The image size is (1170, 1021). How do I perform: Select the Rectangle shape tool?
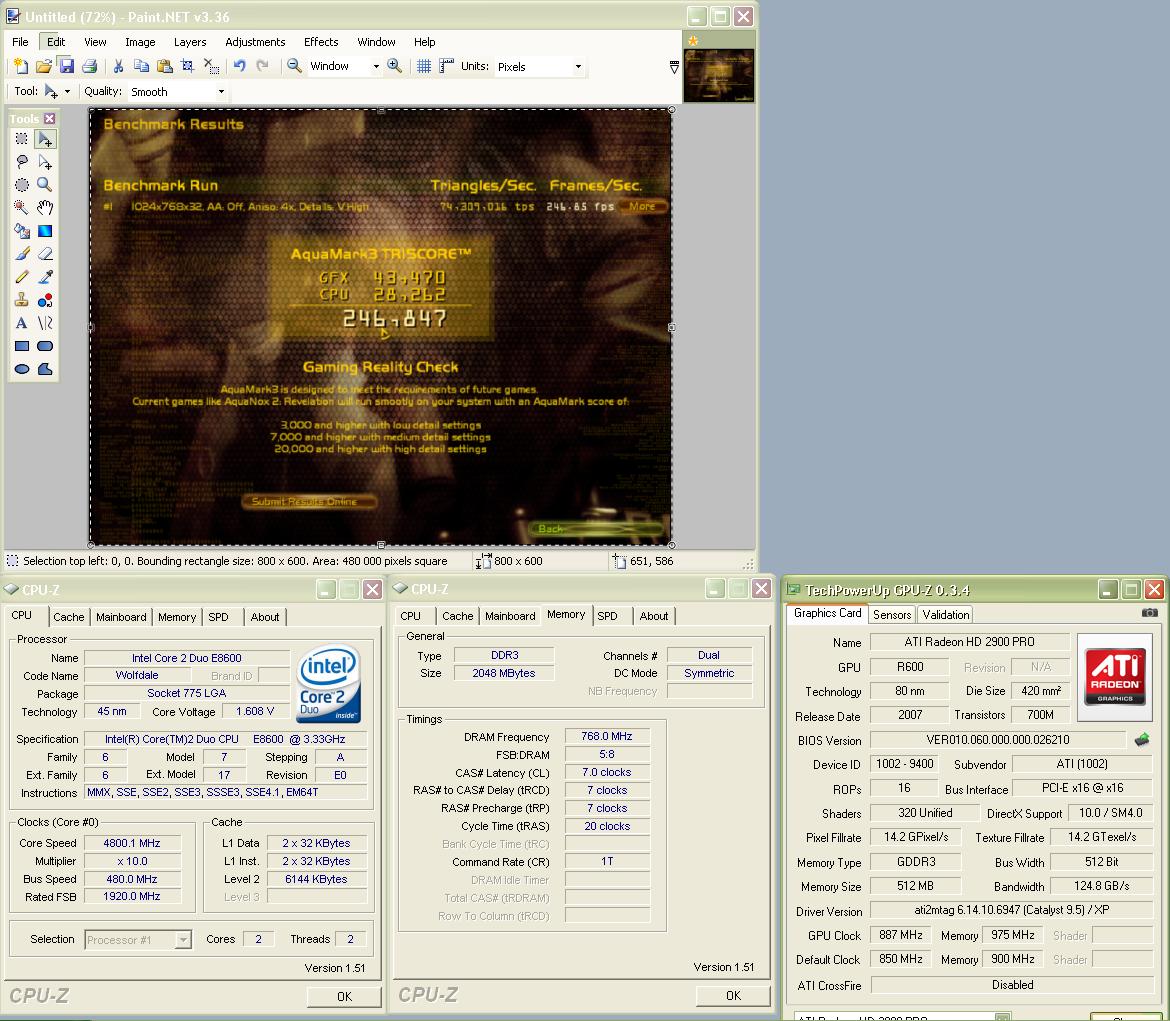pyautogui.click(x=22, y=346)
